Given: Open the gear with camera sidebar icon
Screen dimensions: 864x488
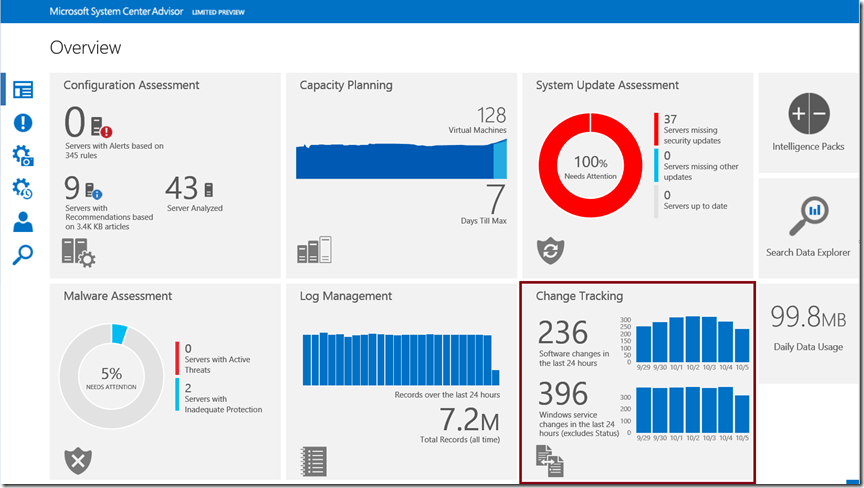Looking at the screenshot, I should pyautogui.click(x=22, y=155).
